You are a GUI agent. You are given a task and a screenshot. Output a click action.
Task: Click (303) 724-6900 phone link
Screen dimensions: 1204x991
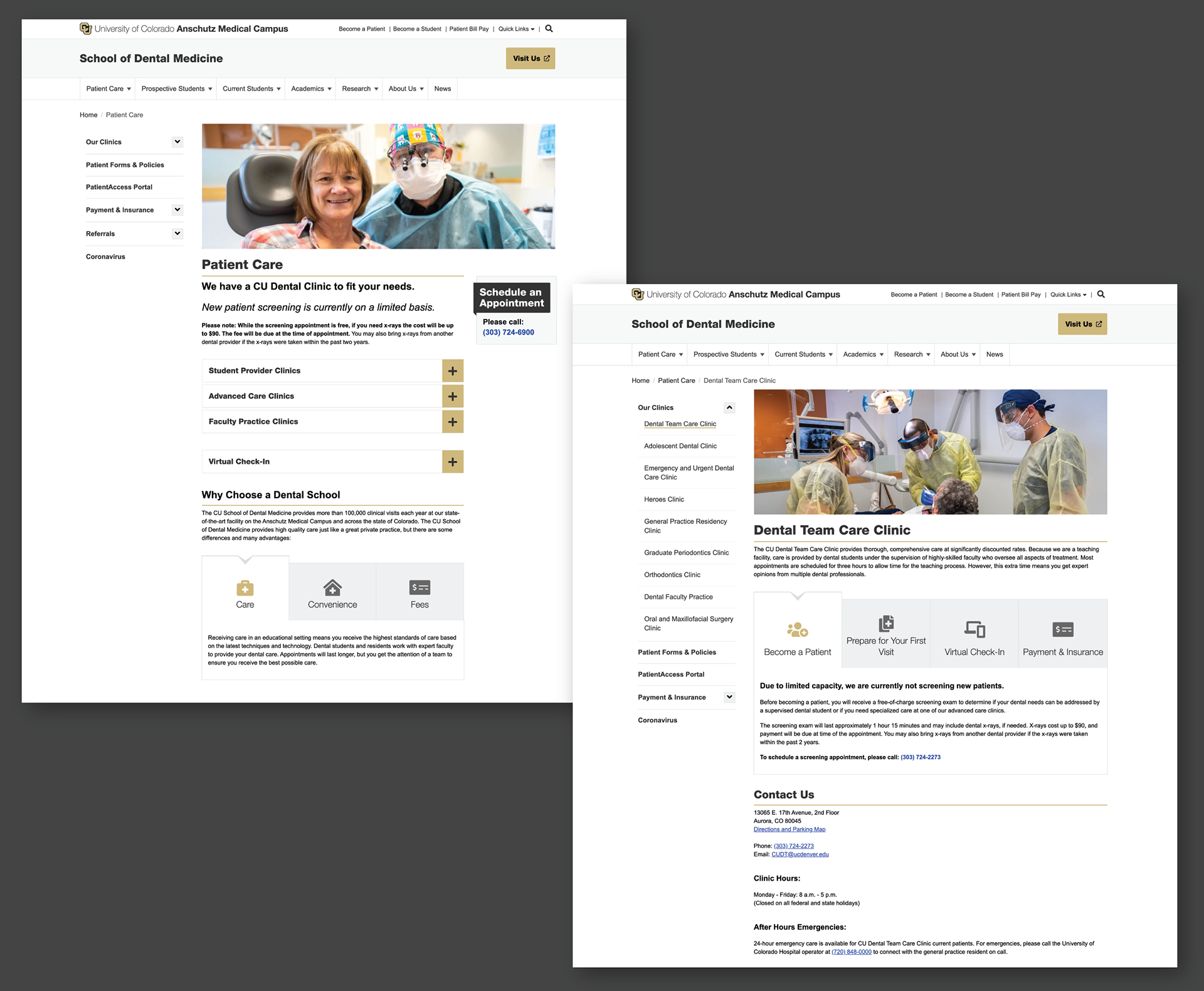tap(509, 333)
